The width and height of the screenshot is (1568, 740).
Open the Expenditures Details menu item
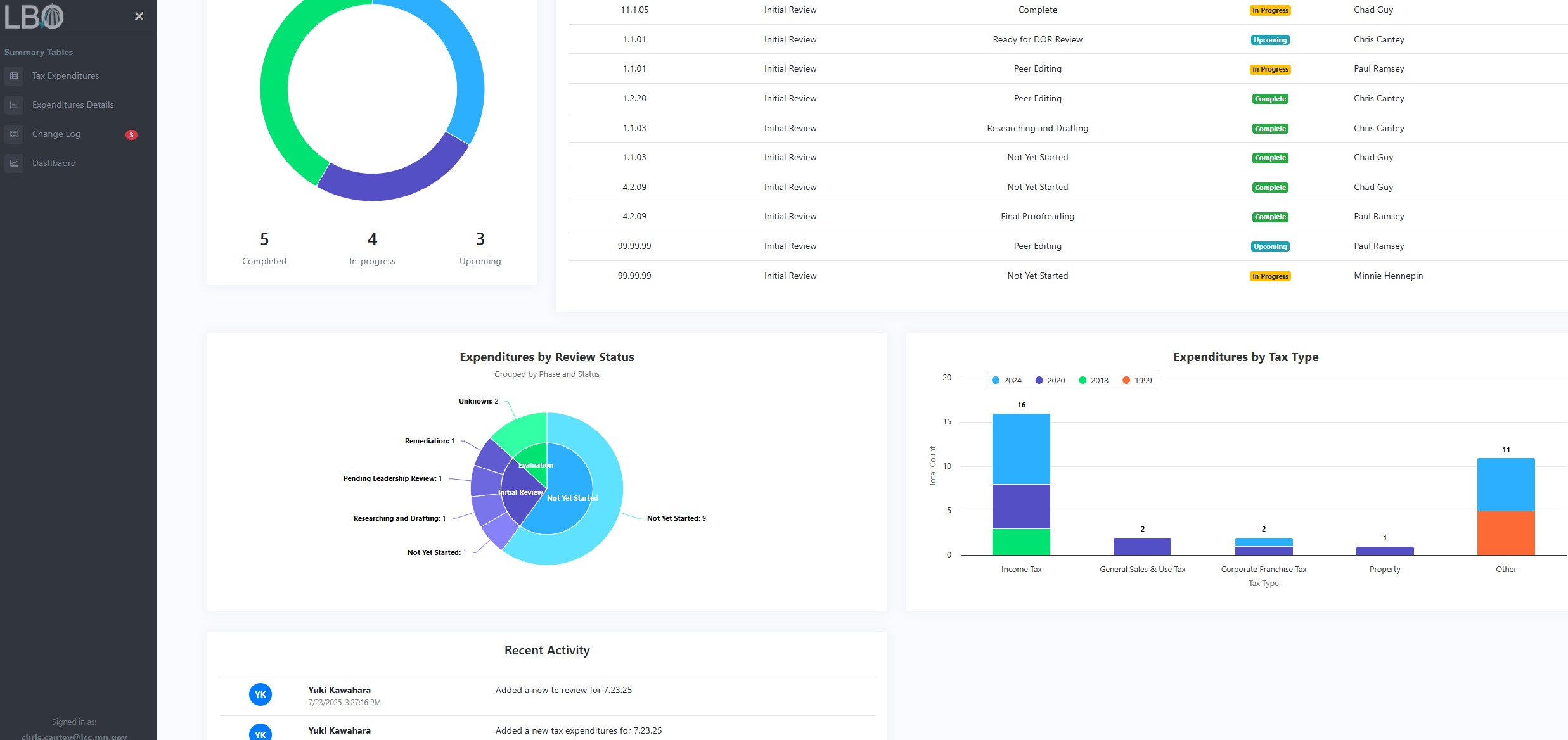(73, 105)
